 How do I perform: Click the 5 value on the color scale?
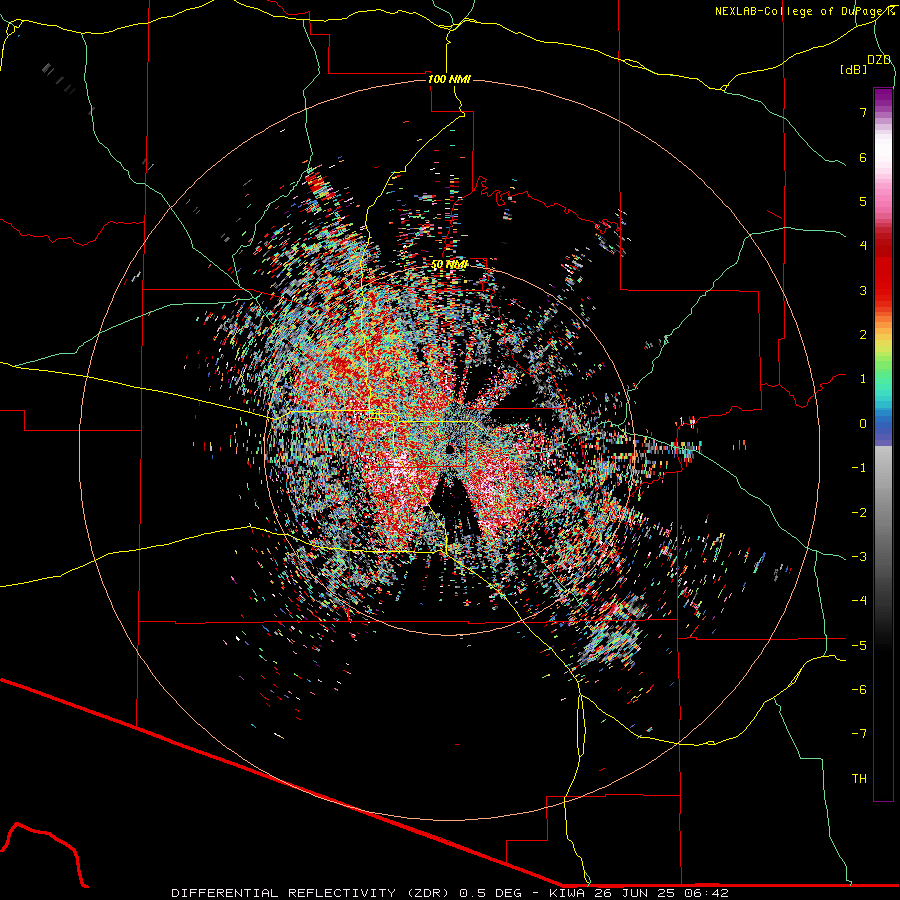863,201
